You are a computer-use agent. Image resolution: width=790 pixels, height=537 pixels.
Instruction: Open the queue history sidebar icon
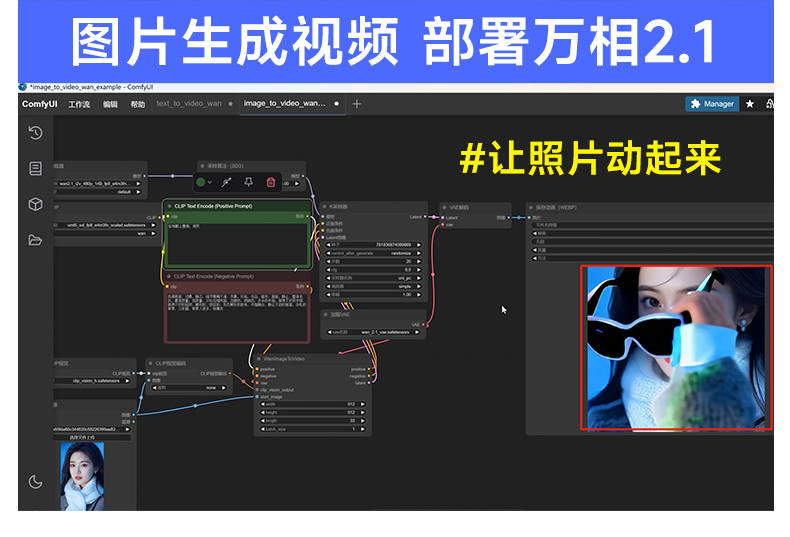click(x=35, y=133)
